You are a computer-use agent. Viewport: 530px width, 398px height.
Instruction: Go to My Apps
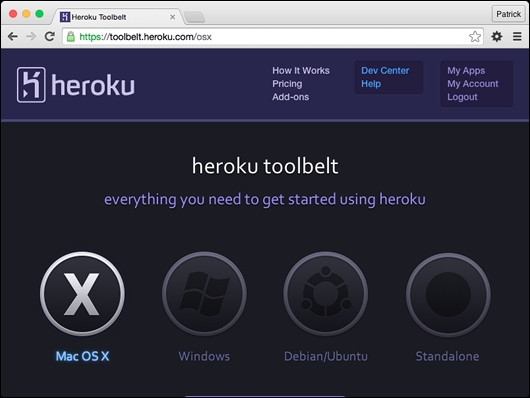pos(466,70)
